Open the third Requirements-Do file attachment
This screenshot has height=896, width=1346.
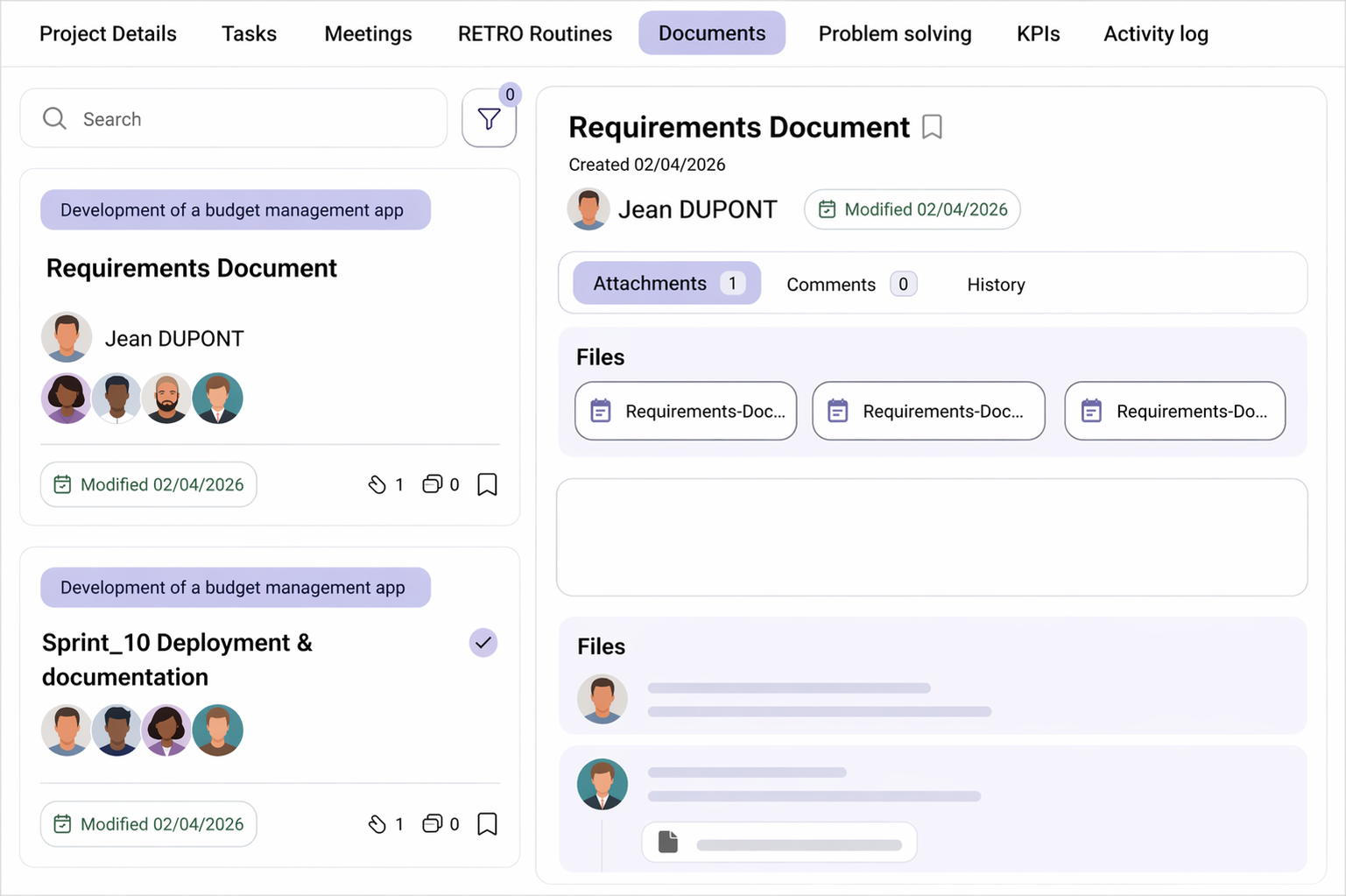click(x=1174, y=411)
